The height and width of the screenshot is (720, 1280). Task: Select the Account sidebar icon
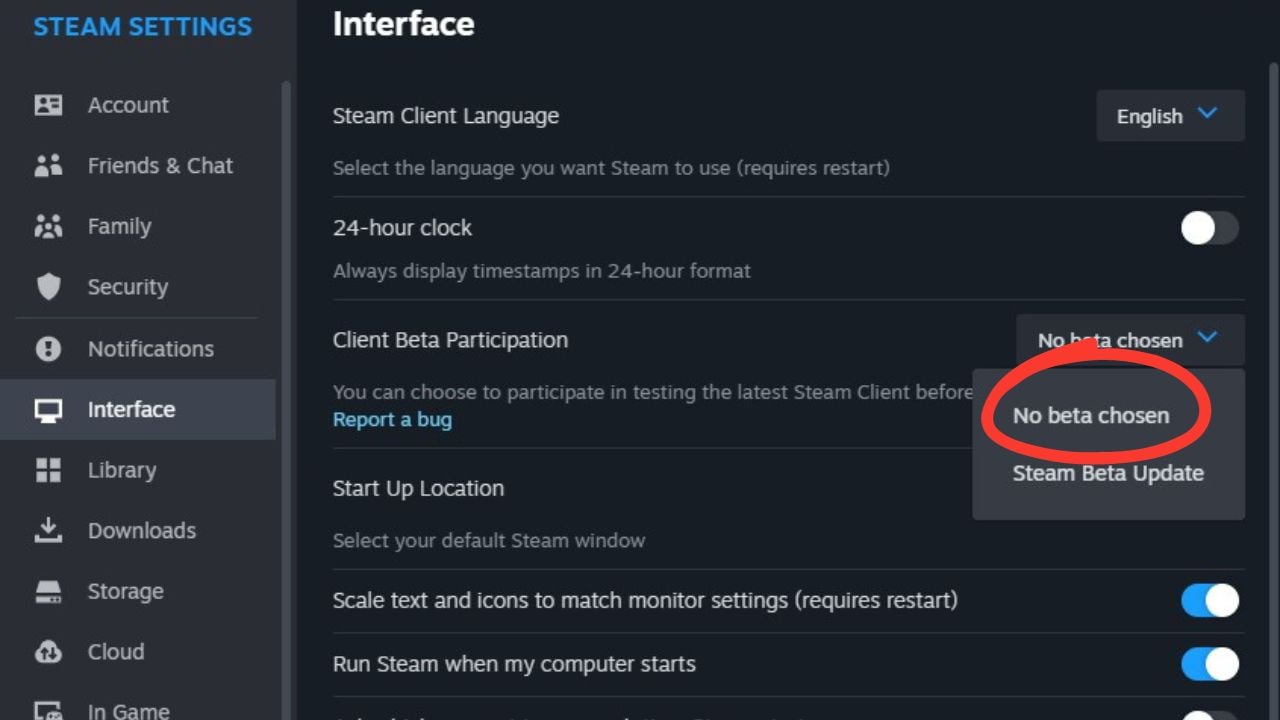(48, 104)
